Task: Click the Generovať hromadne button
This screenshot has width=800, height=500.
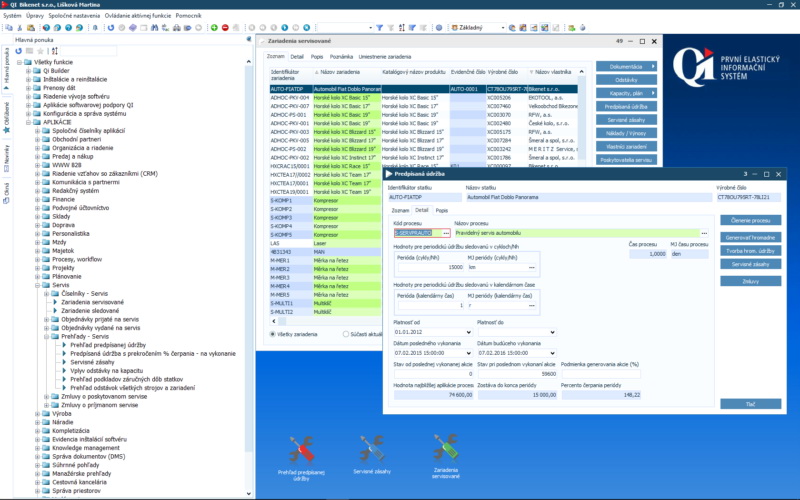Action: pyautogui.click(x=751, y=238)
